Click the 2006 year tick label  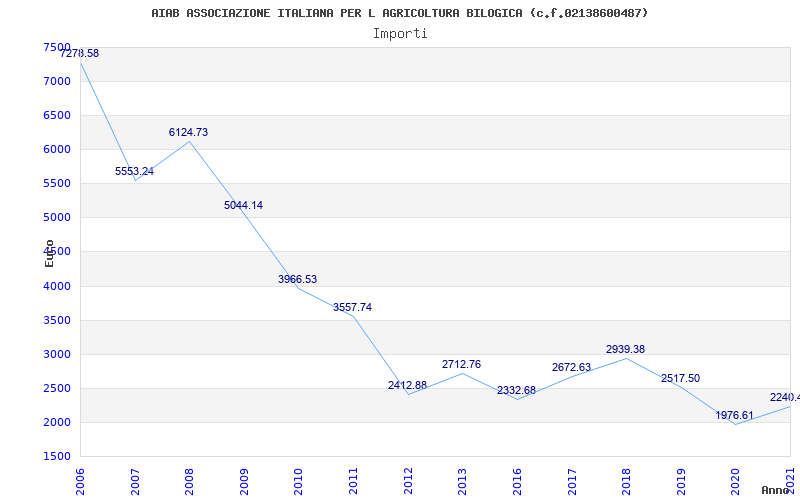80,482
